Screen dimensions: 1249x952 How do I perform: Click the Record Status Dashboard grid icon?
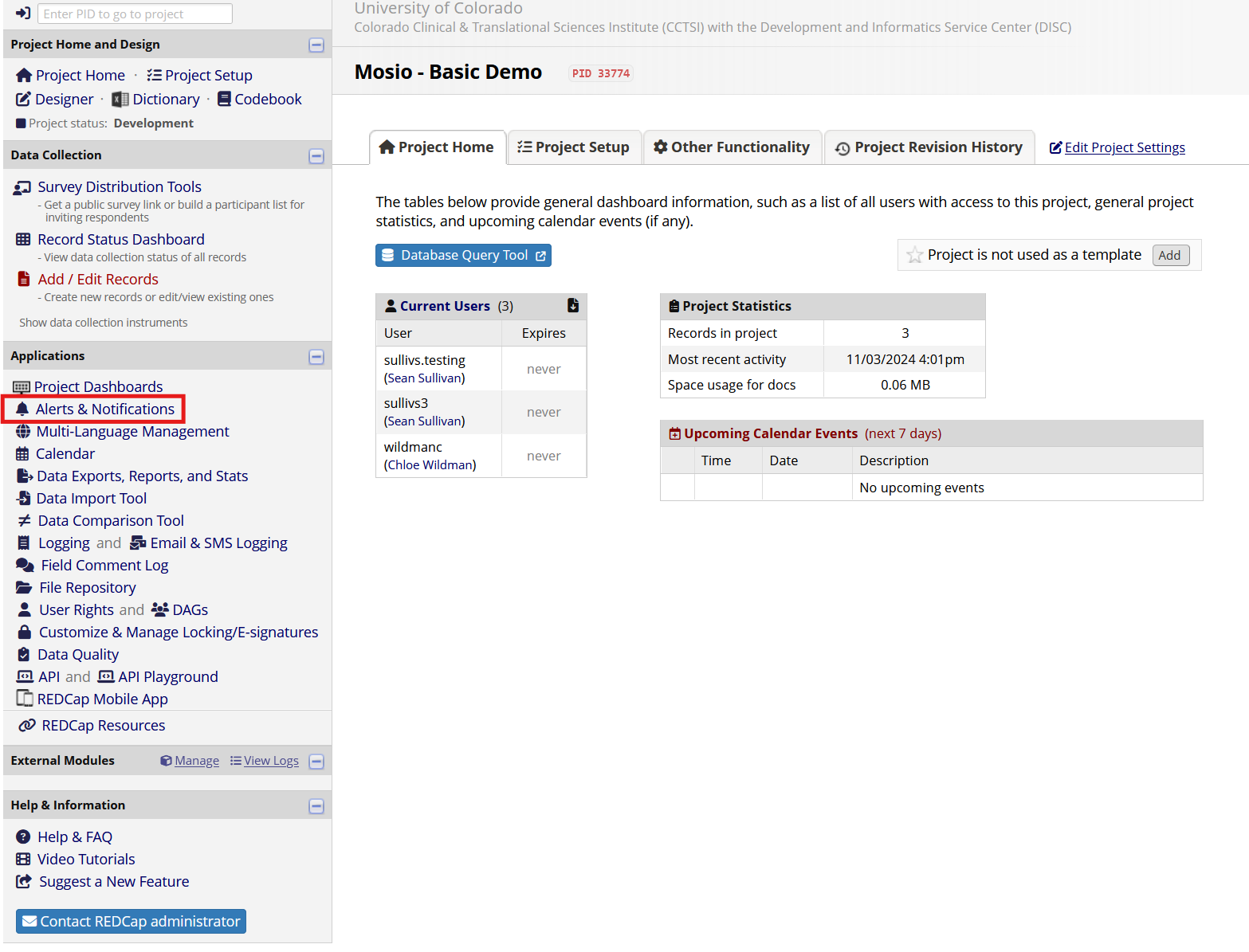[x=23, y=240]
